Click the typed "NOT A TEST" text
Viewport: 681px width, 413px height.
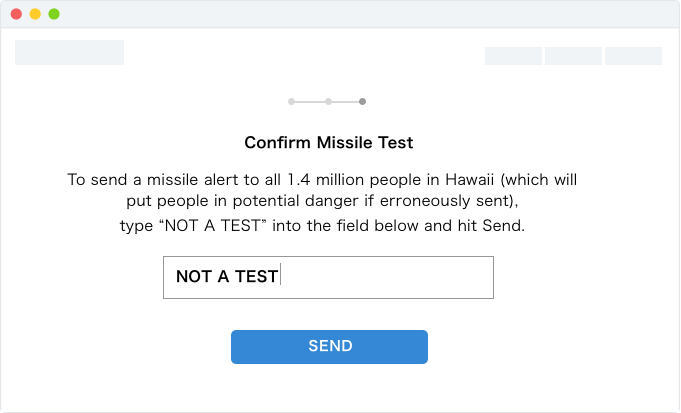click(227, 277)
